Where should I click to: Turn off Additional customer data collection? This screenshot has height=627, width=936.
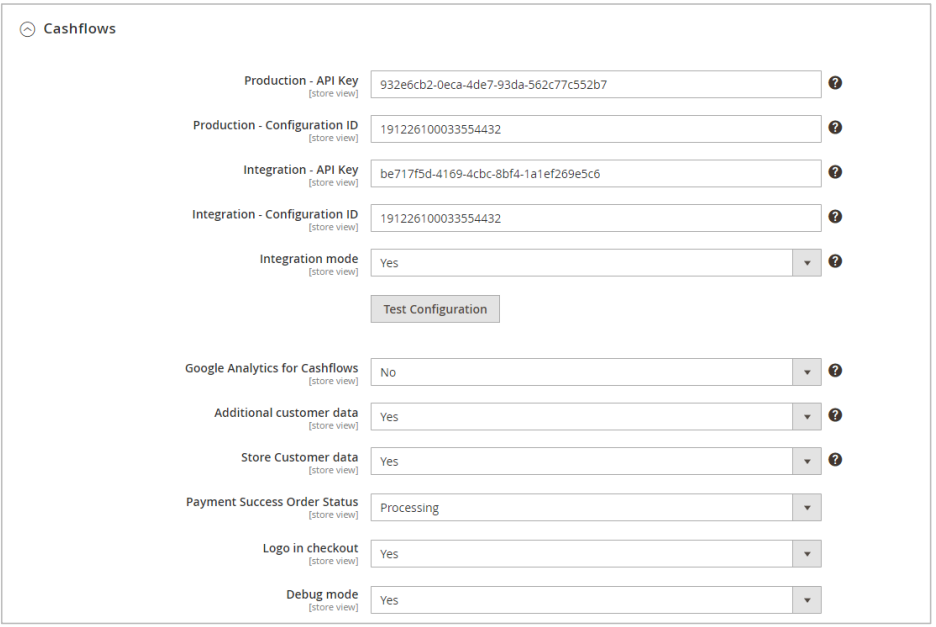coord(806,416)
